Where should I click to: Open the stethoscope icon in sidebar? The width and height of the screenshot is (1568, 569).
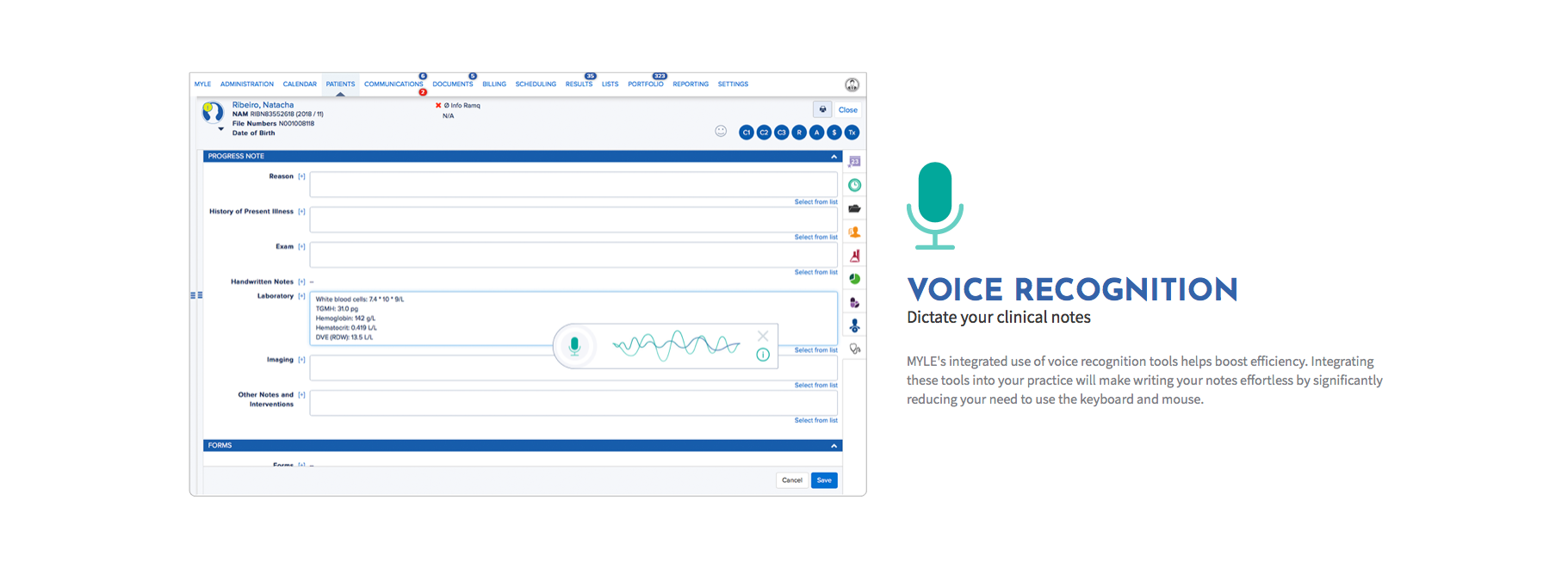pyautogui.click(x=854, y=349)
